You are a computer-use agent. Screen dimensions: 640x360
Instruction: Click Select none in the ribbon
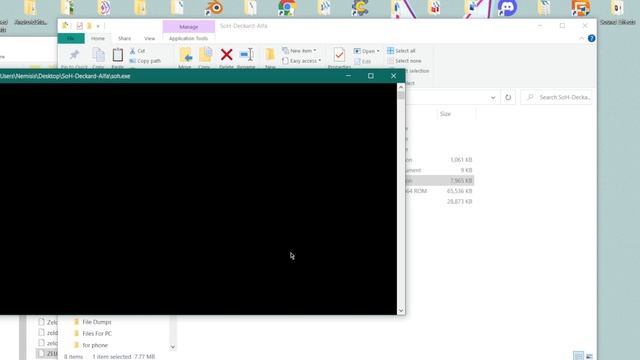[x=404, y=61]
